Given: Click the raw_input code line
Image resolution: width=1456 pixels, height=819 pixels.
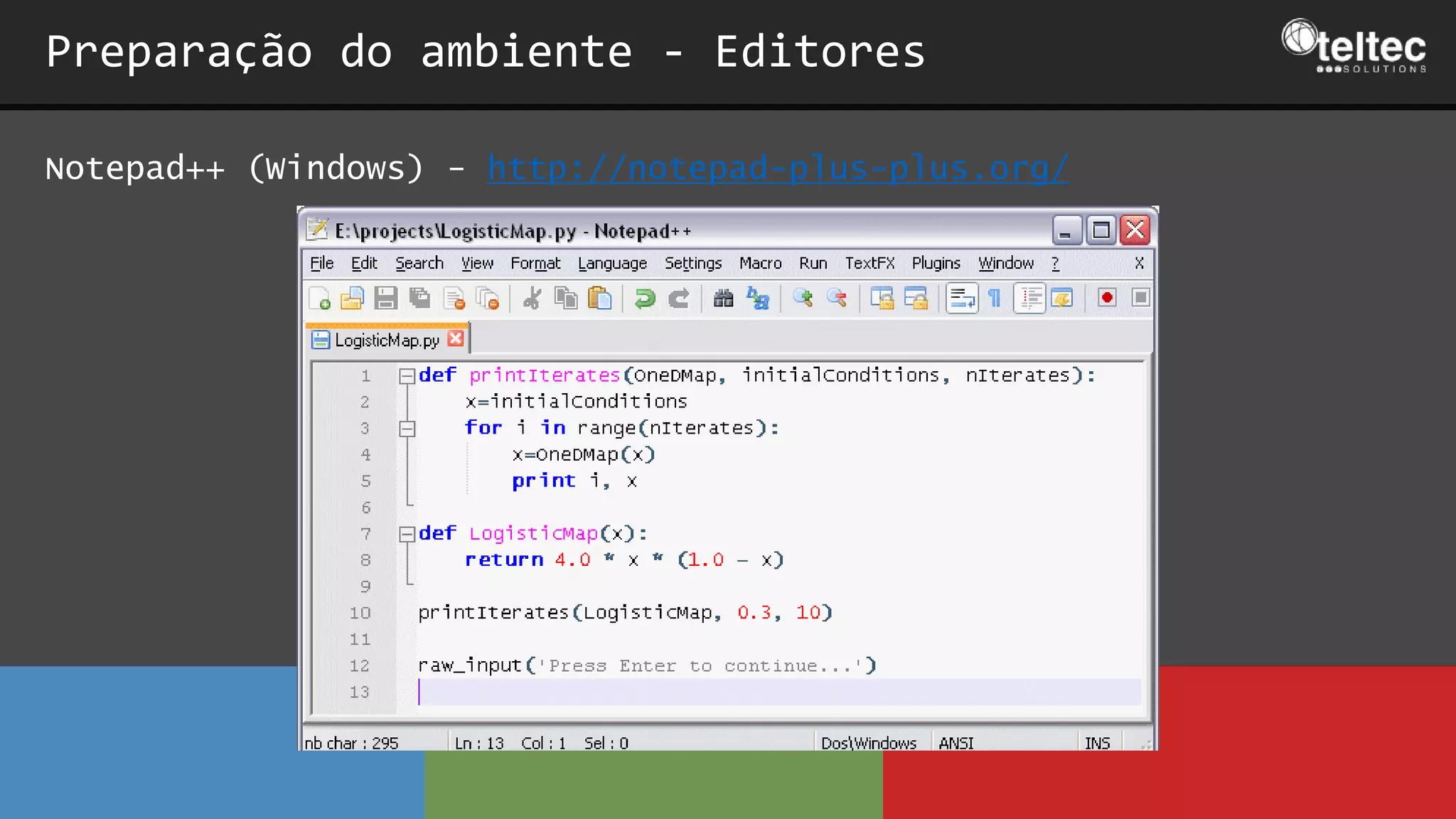Looking at the screenshot, I should 647,665.
